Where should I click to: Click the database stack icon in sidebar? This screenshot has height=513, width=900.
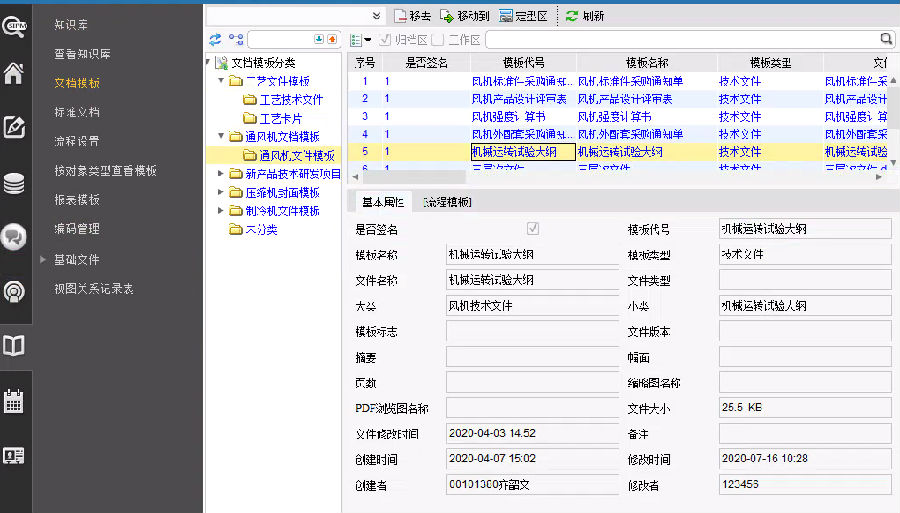coord(14,183)
